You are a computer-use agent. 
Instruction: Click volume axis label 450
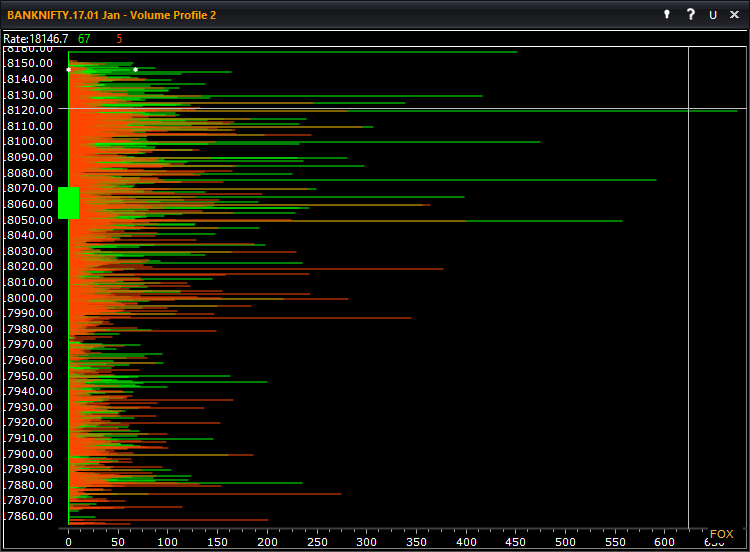[x=516, y=542]
